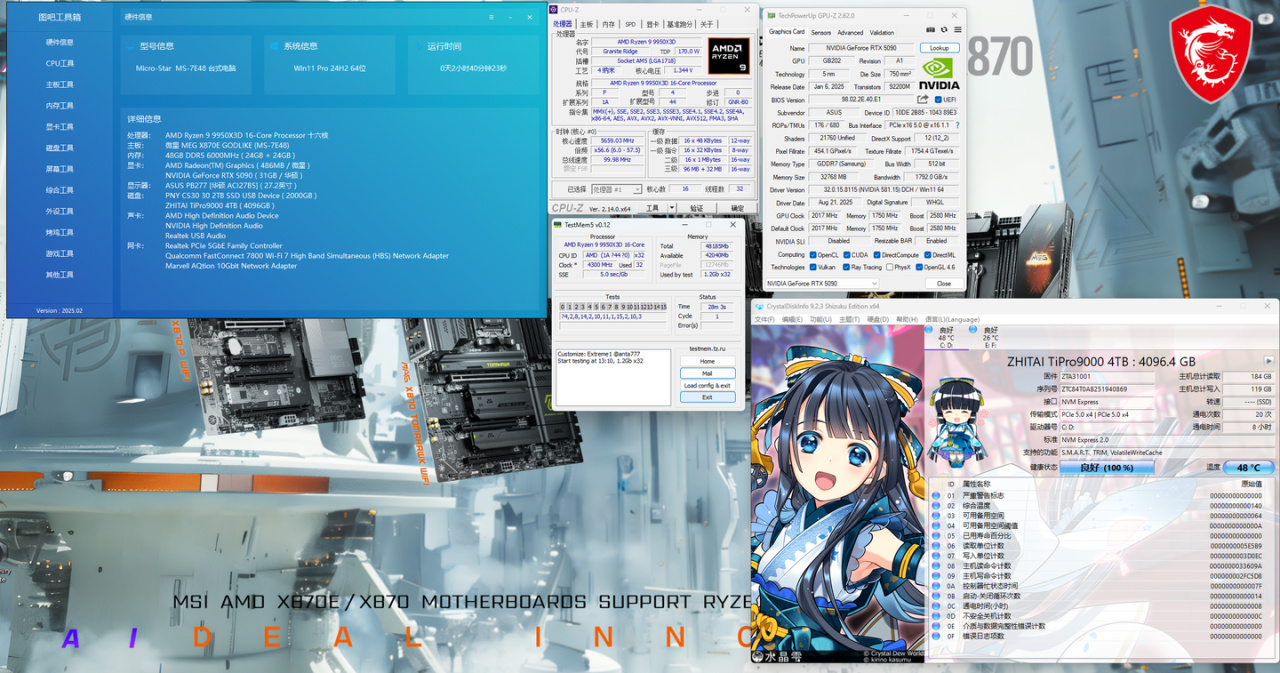Switch to the Sensors tab in GPU-Z
The height and width of the screenshot is (673, 1280).
(x=820, y=32)
